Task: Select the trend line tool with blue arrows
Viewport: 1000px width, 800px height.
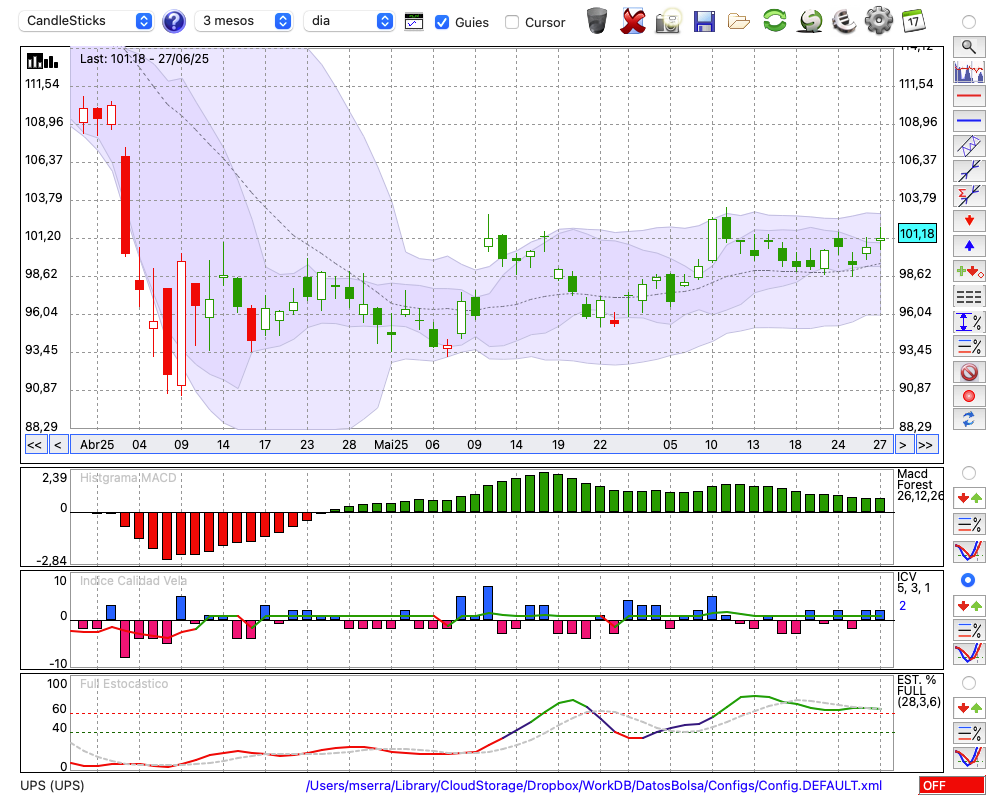Action: click(x=969, y=171)
